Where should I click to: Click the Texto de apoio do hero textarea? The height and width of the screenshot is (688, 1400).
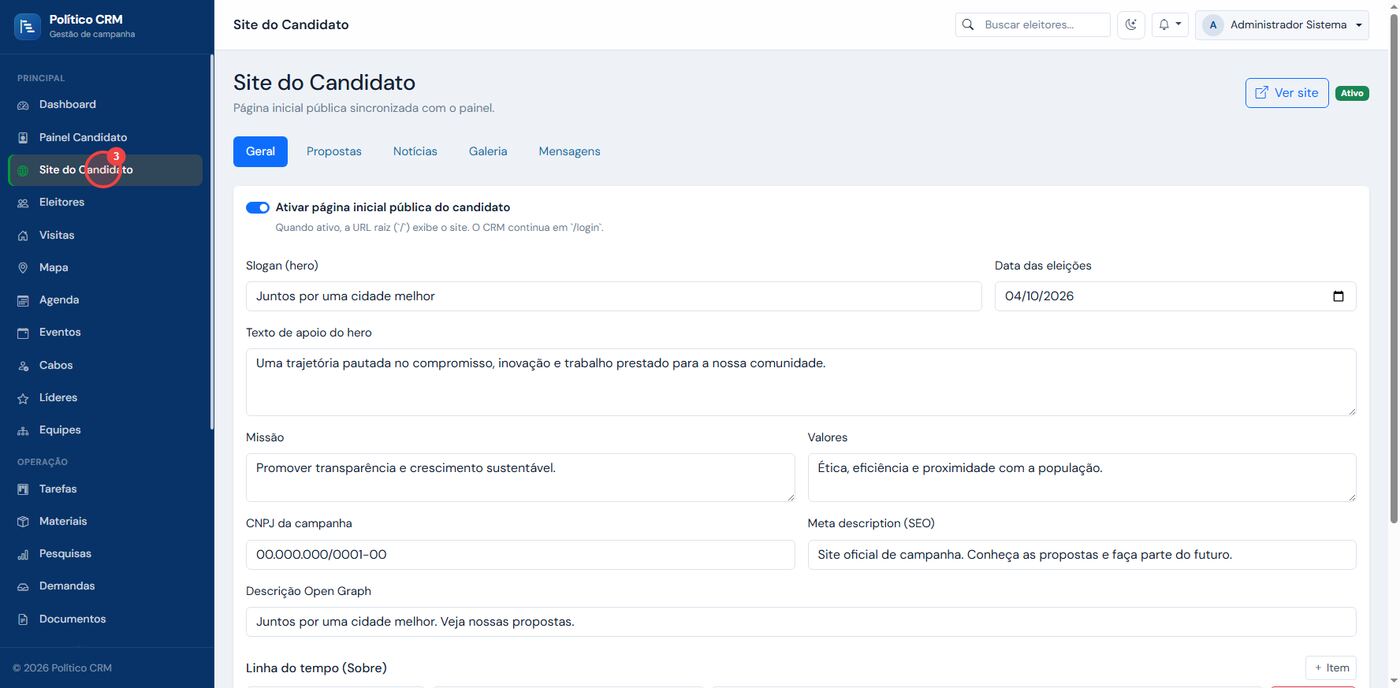(801, 382)
